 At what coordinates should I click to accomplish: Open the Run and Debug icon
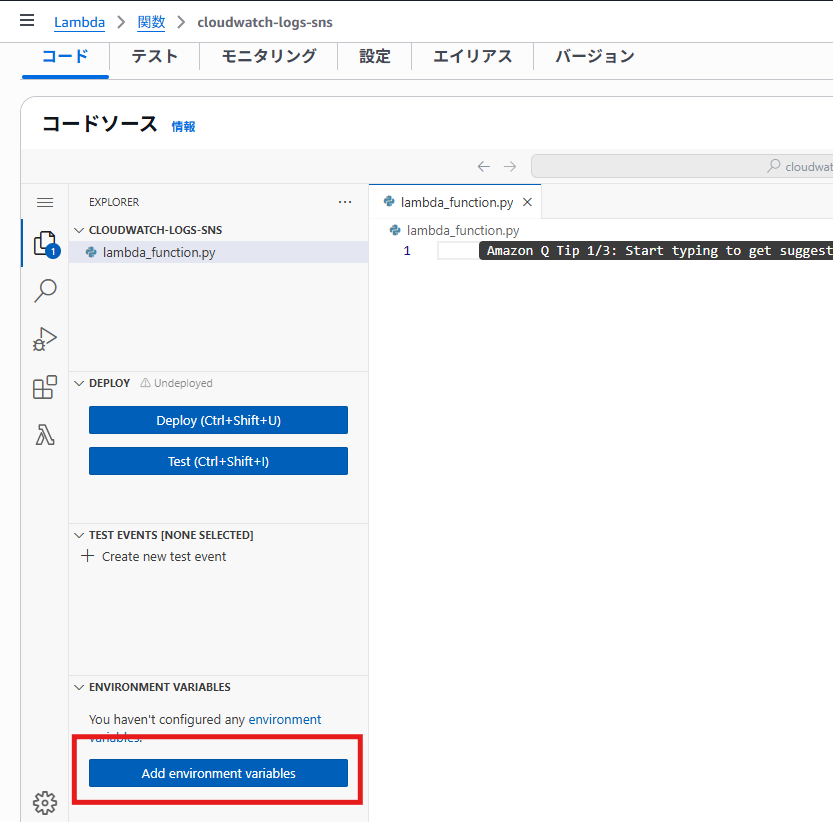(x=45, y=340)
